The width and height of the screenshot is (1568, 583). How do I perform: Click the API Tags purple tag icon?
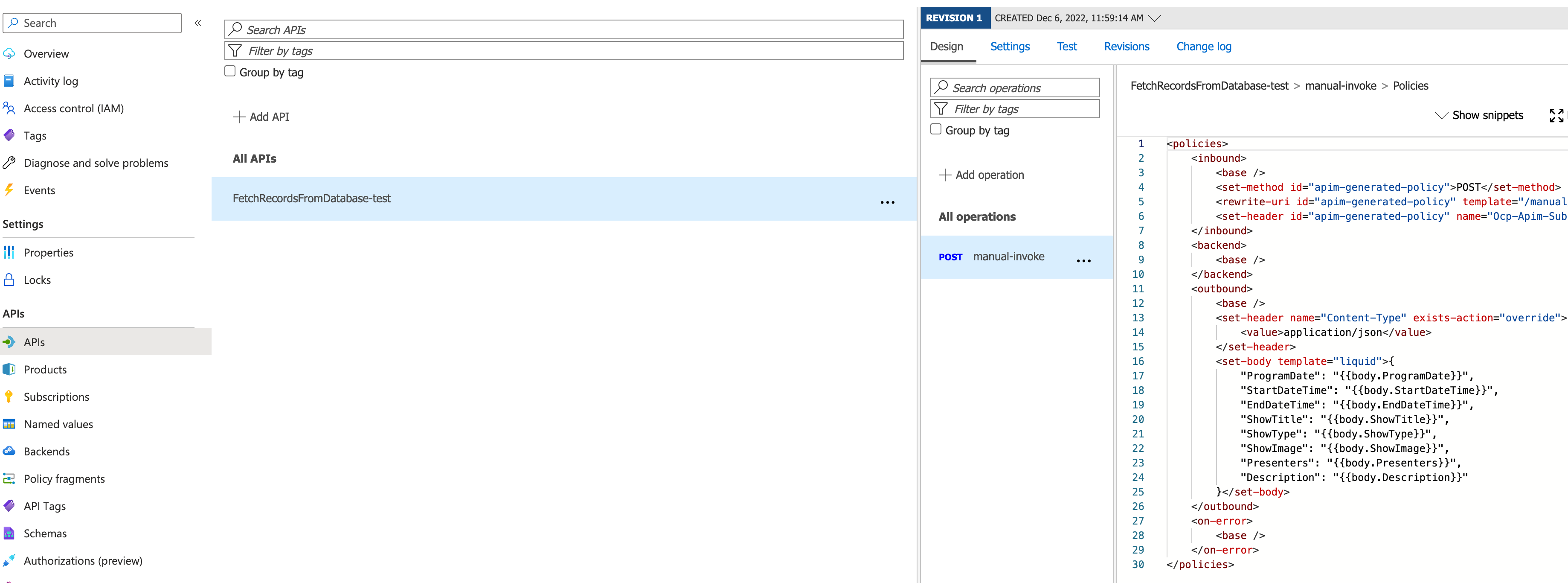tap(9, 506)
